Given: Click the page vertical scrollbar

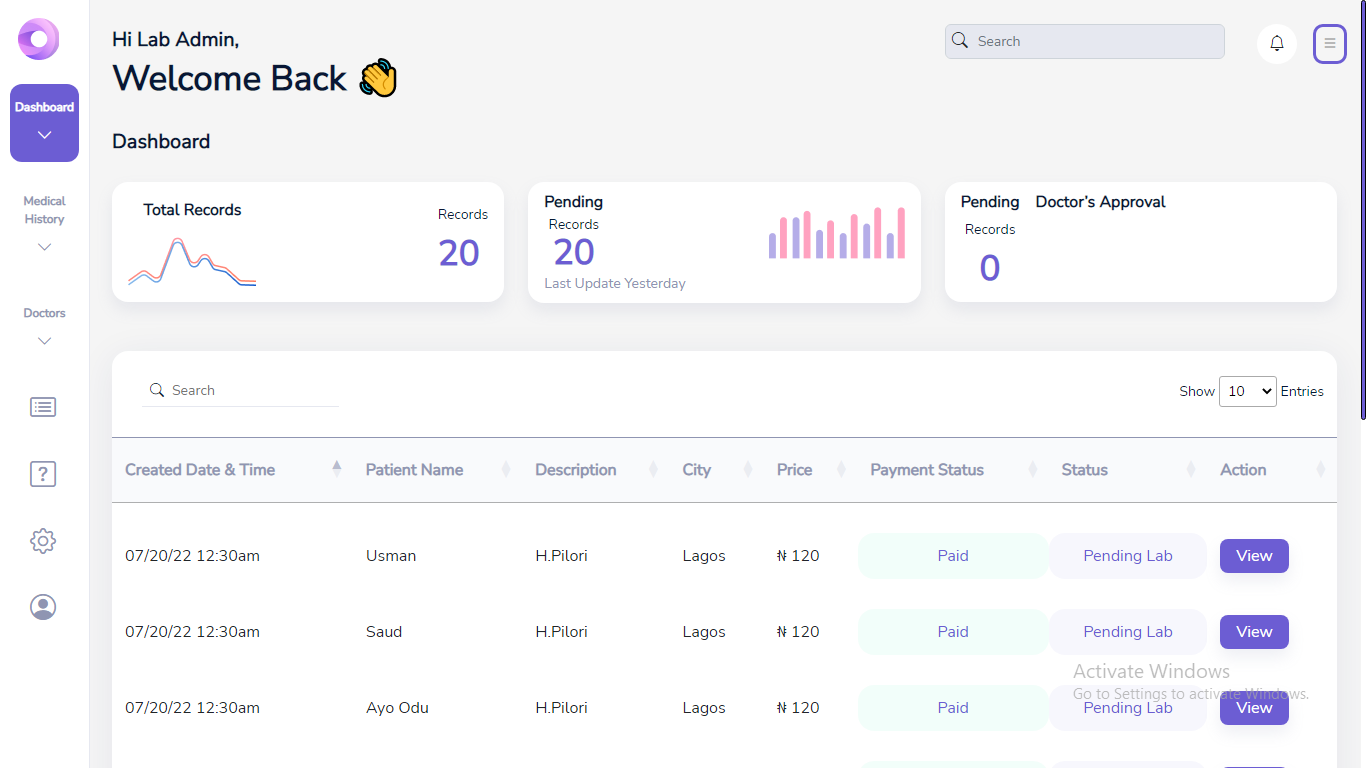Looking at the screenshot, I should click(1362, 210).
